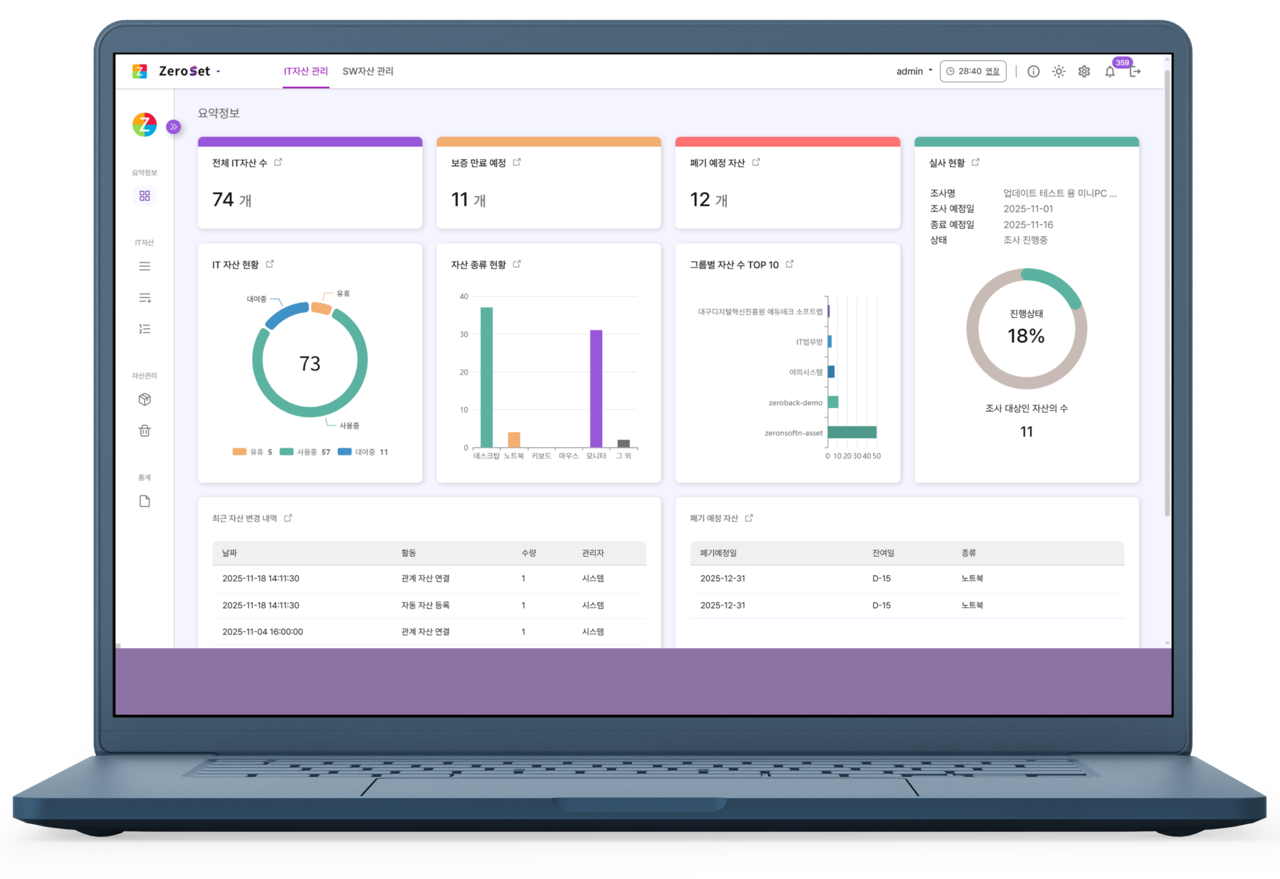
Task: Open the admin user dropdown
Action: pyautogui.click(x=914, y=72)
